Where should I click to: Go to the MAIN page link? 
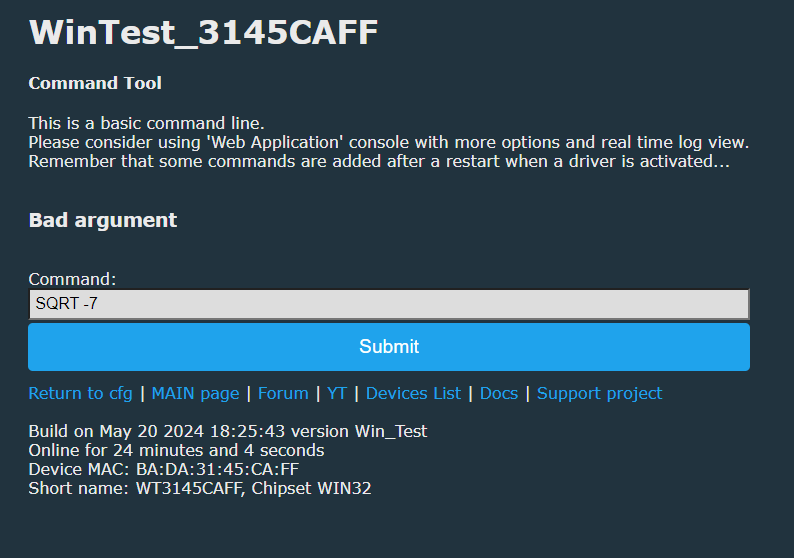pos(195,393)
